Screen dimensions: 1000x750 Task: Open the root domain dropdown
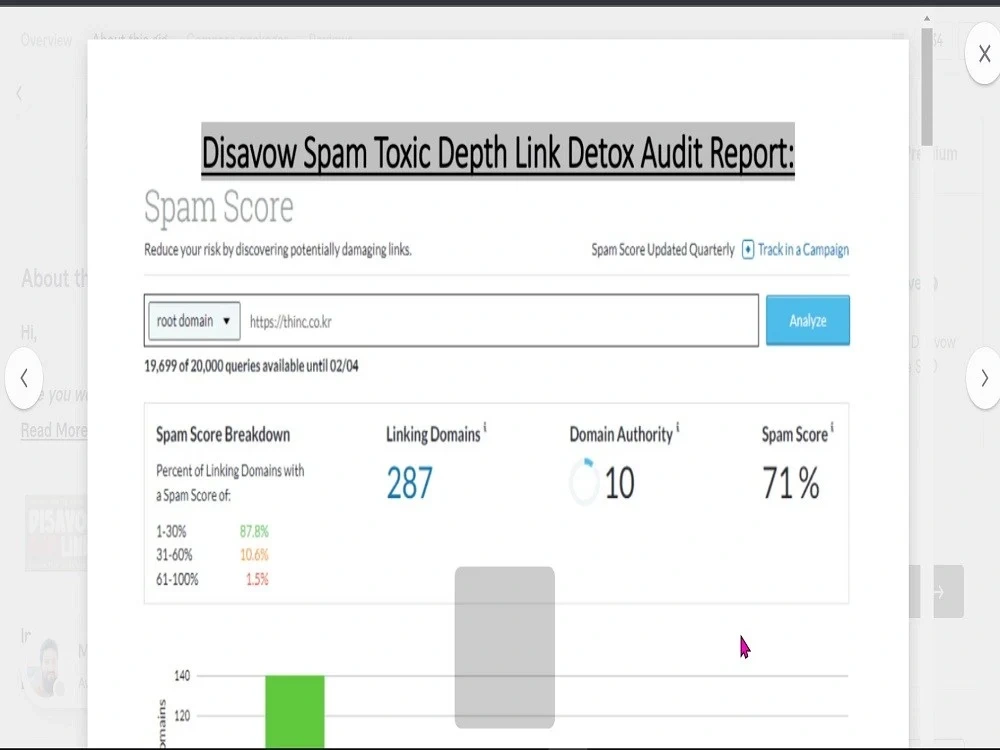194,321
